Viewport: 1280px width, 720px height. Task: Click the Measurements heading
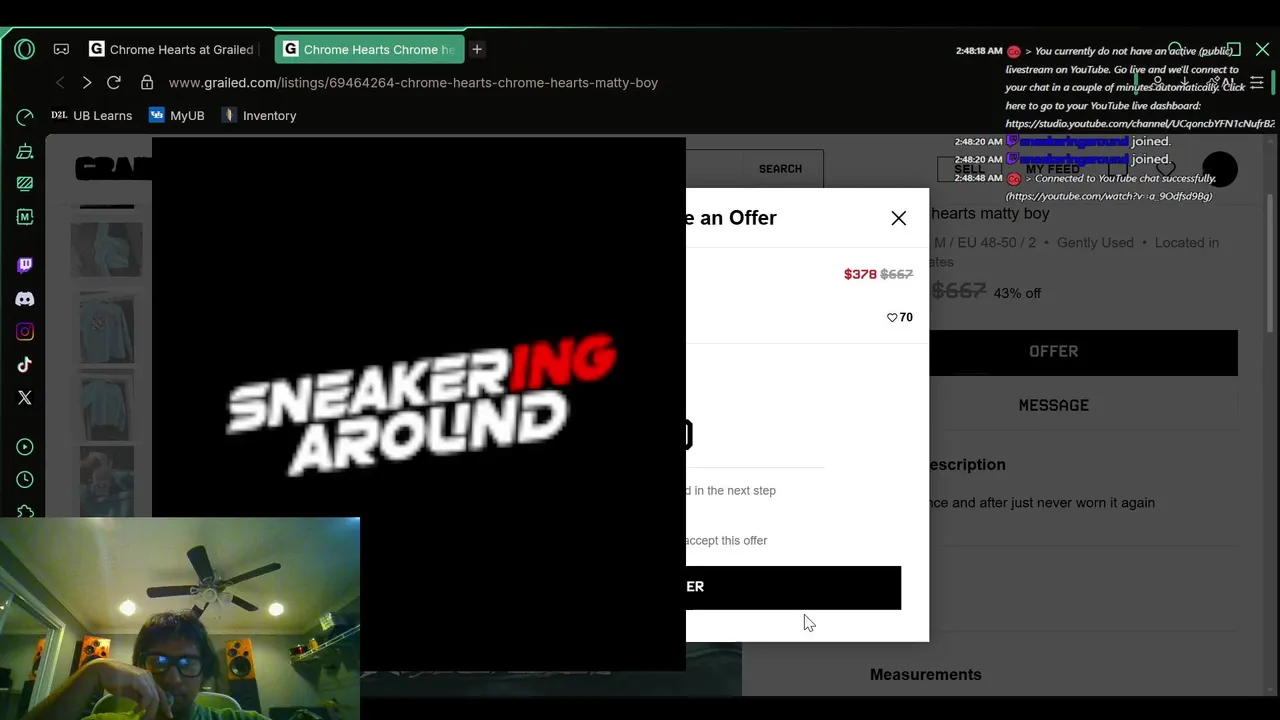(x=925, y=675)
